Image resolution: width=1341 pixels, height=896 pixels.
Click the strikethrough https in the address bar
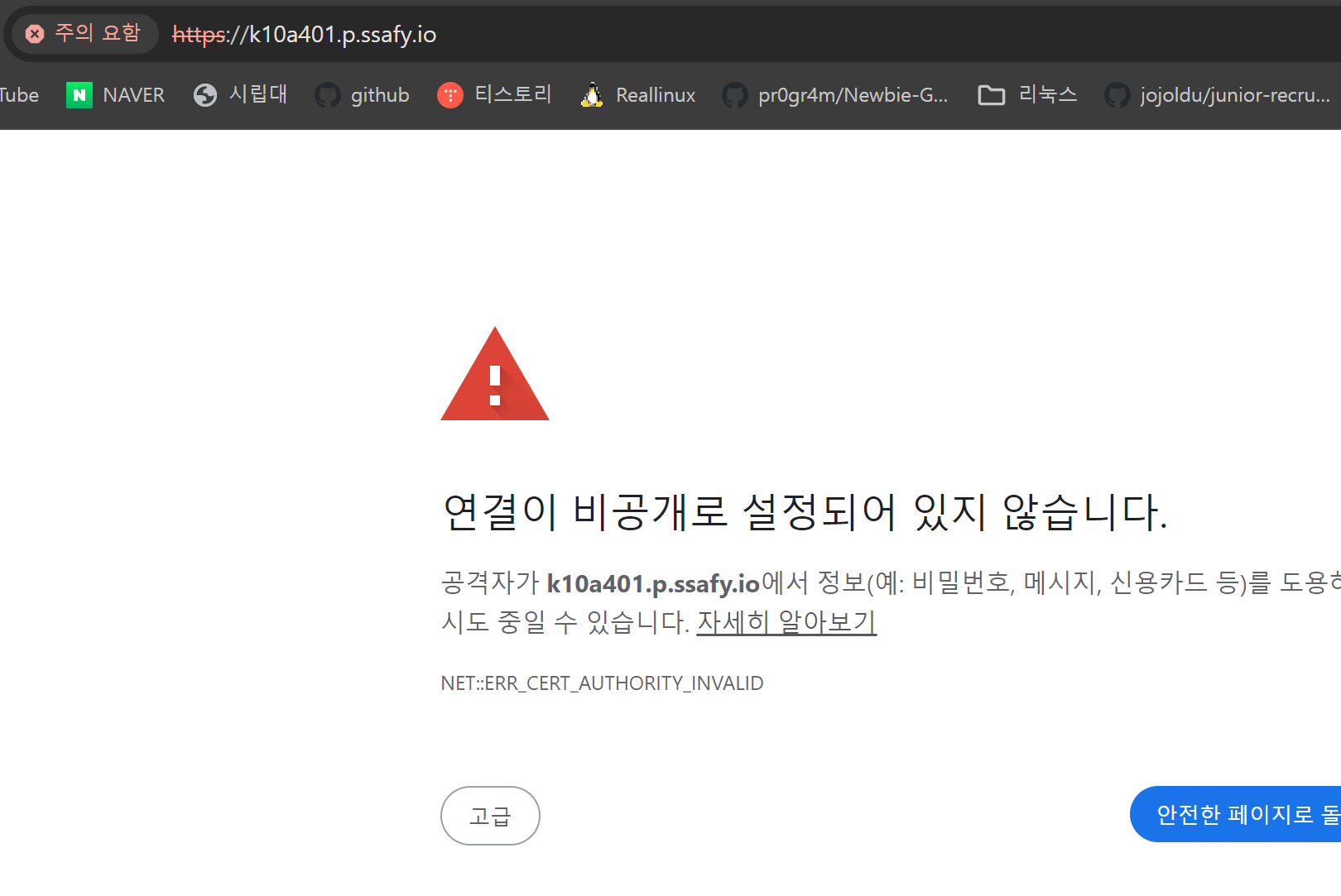point(197,35)
